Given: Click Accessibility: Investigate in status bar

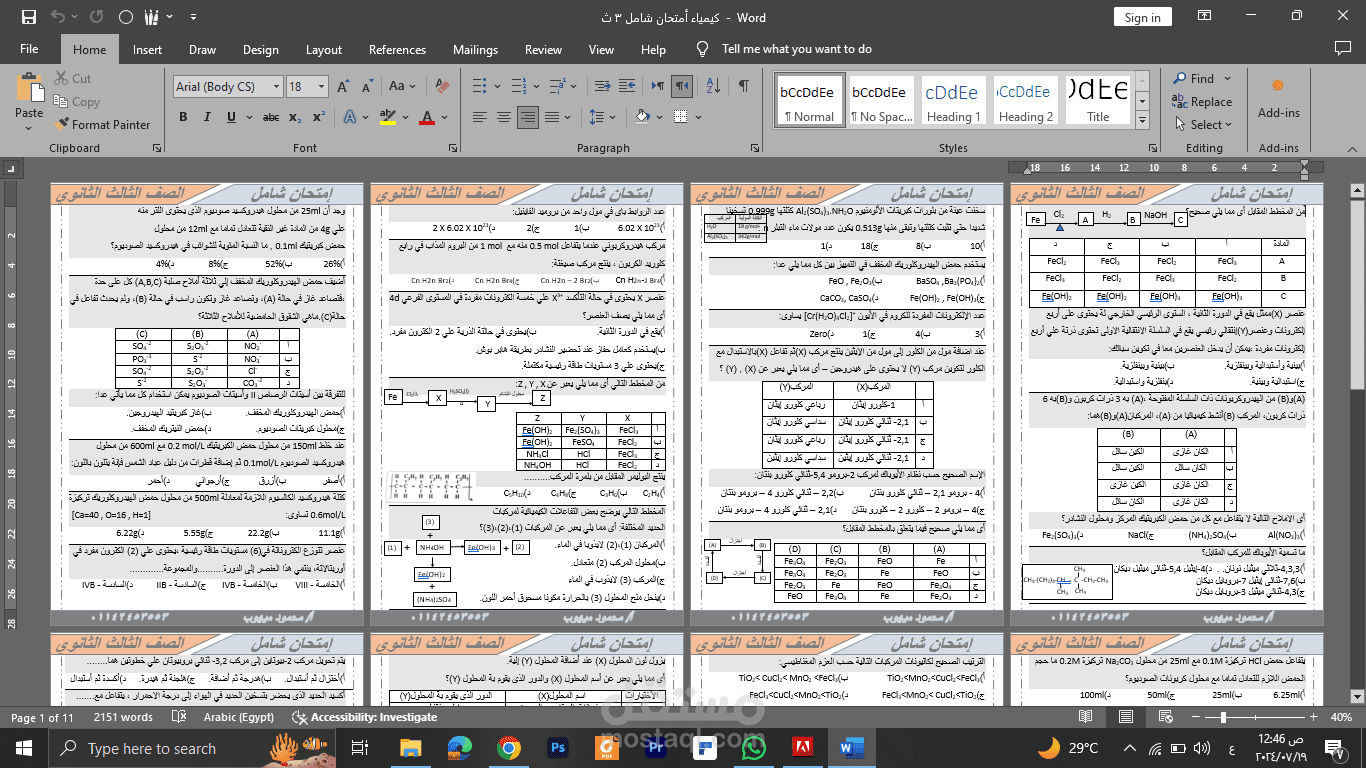Looking at the screenshot, I should (x=364, y=717).
